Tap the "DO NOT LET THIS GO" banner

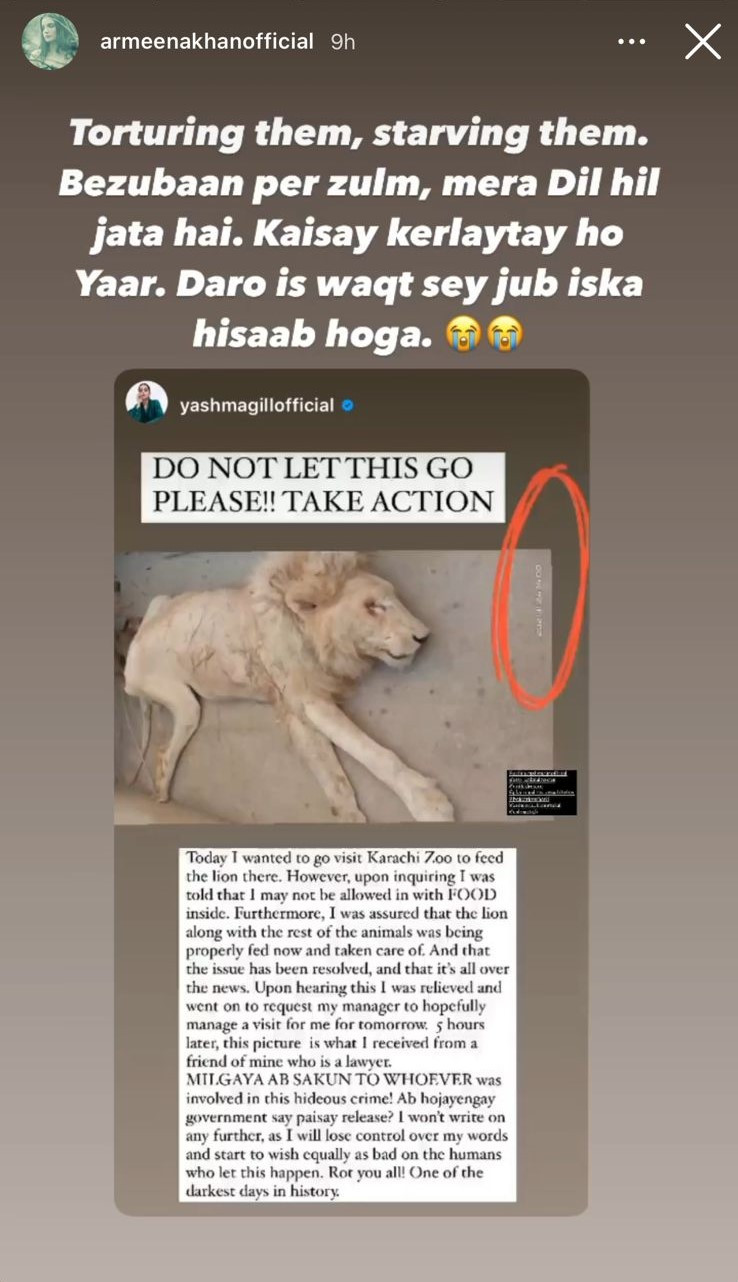(x=323, y=487)
